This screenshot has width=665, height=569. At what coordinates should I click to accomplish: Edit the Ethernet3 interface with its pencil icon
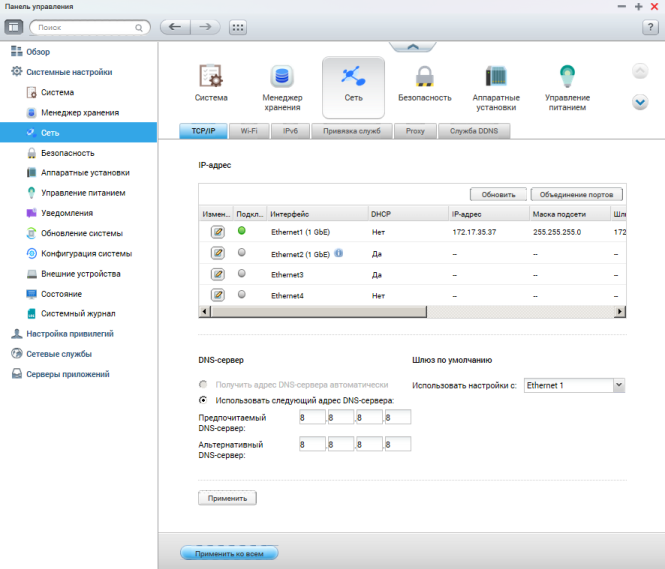(218, 274)
